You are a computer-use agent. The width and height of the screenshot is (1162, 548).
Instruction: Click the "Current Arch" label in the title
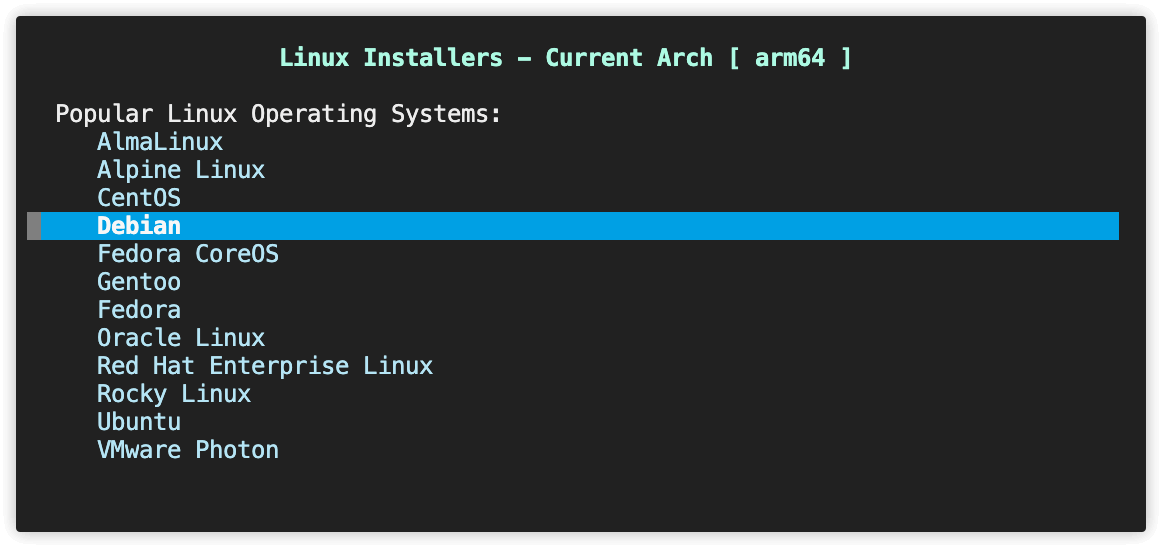coord(628,57)
